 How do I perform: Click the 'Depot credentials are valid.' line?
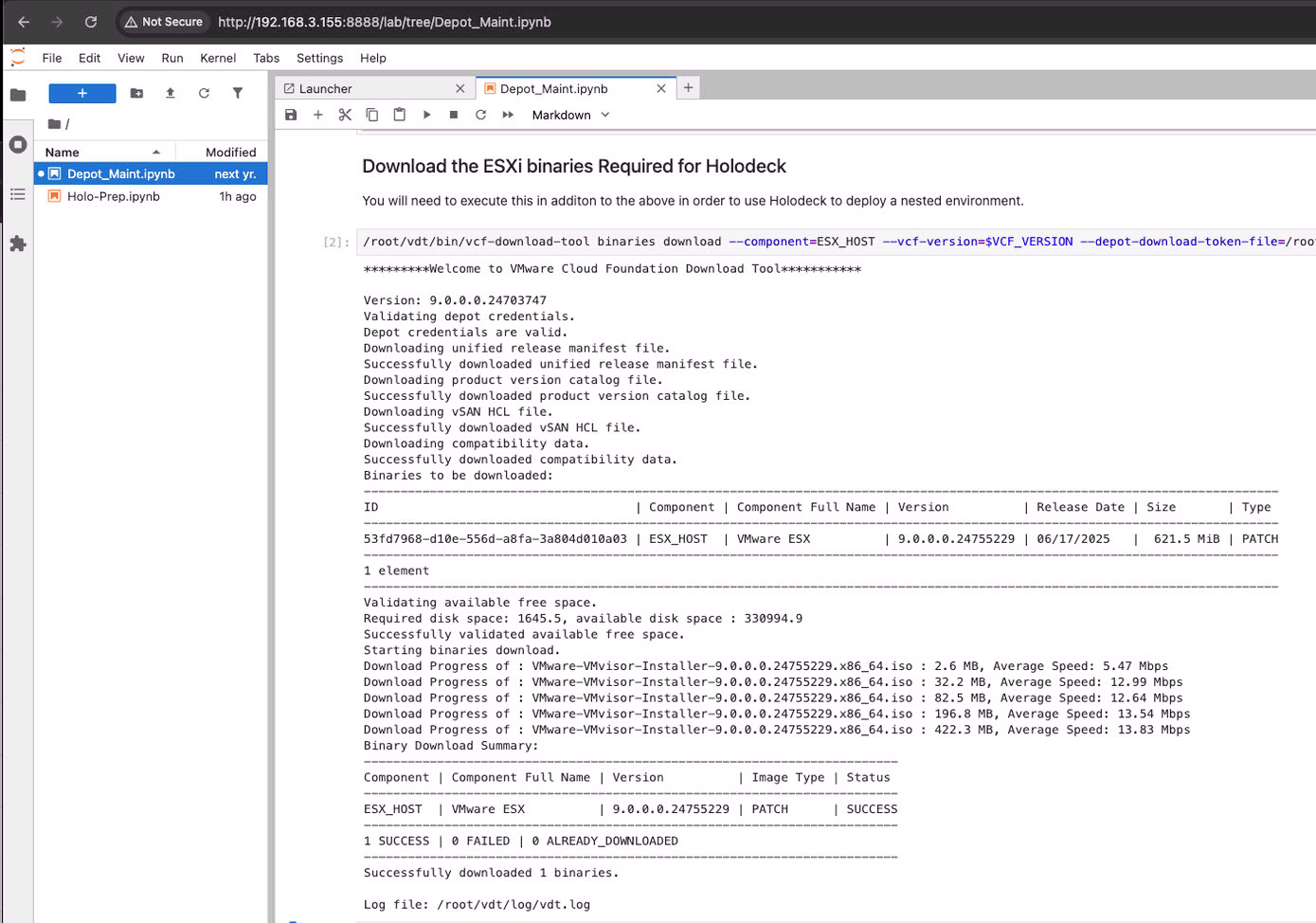point(465,333)
